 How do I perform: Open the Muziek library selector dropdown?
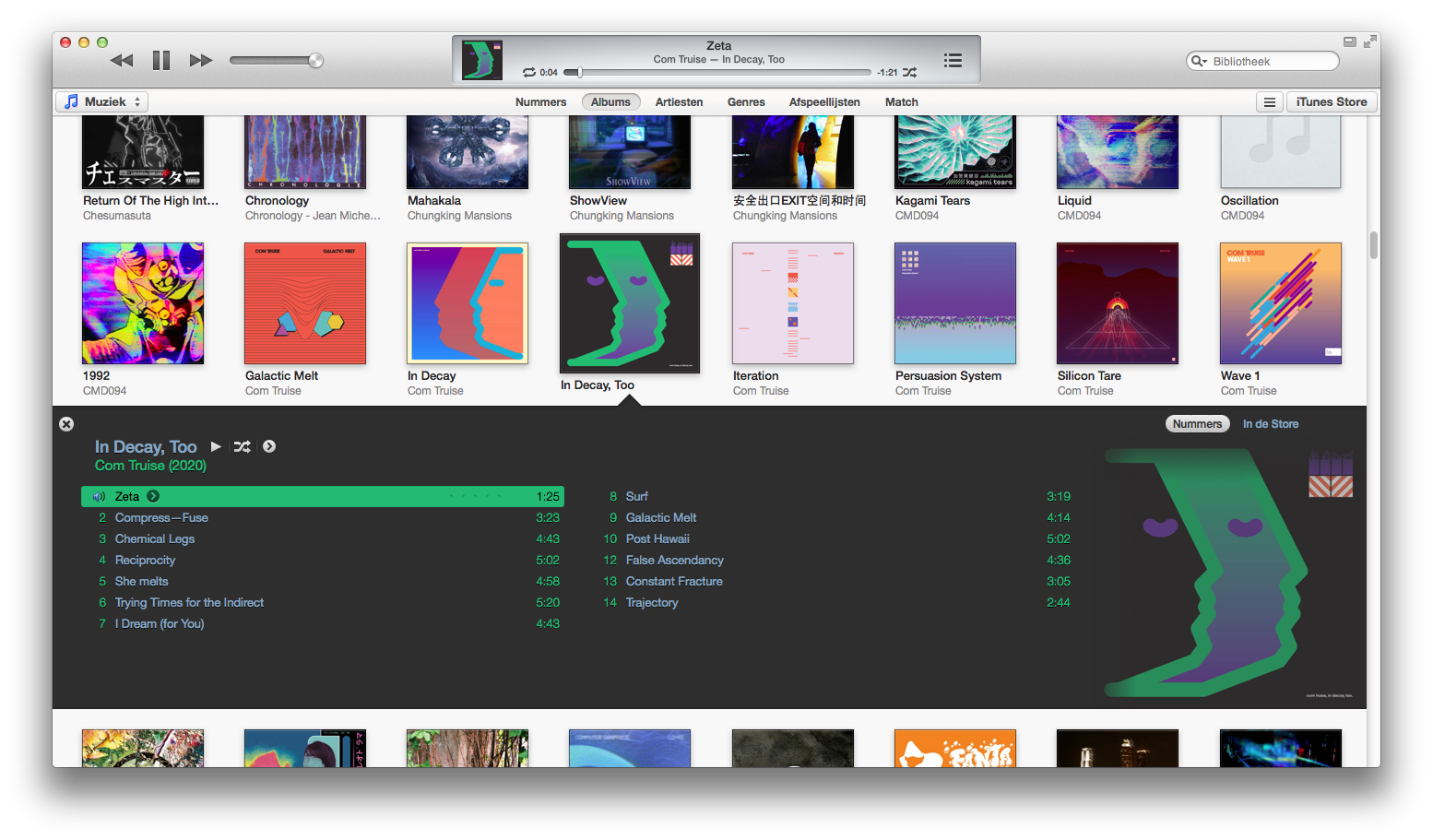point(102,101)
